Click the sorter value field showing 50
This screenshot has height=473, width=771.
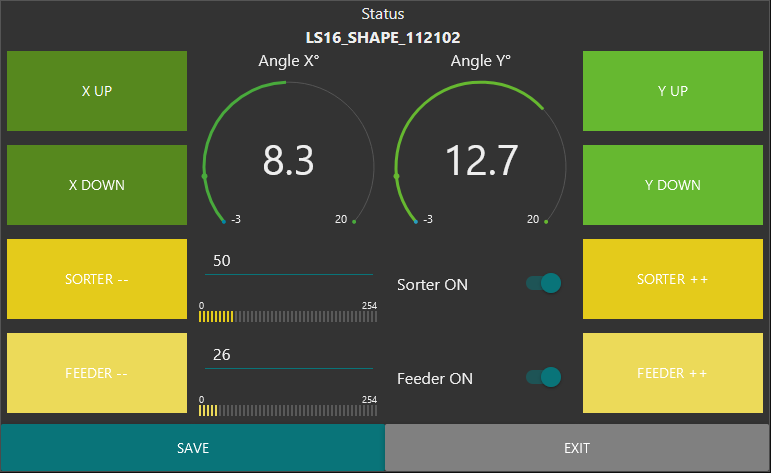tap(288, 261)
